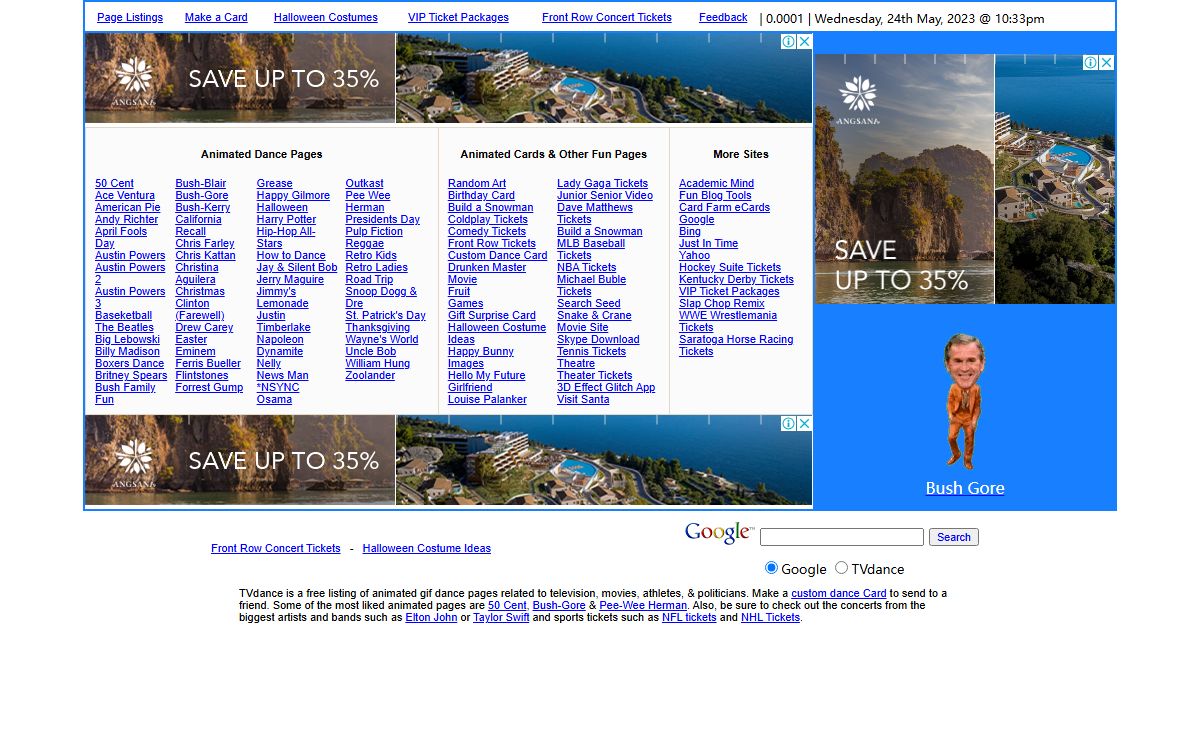Viewport: 1200px width, 740px height.
Task: Open the Random Art fun page
Action: pos(477,183)
